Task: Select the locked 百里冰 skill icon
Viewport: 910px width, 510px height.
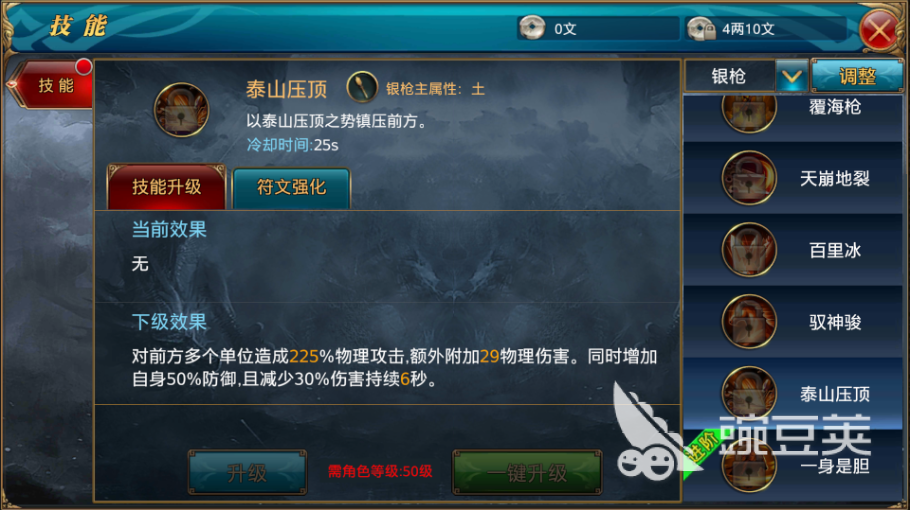Action: tap(749, 250)
